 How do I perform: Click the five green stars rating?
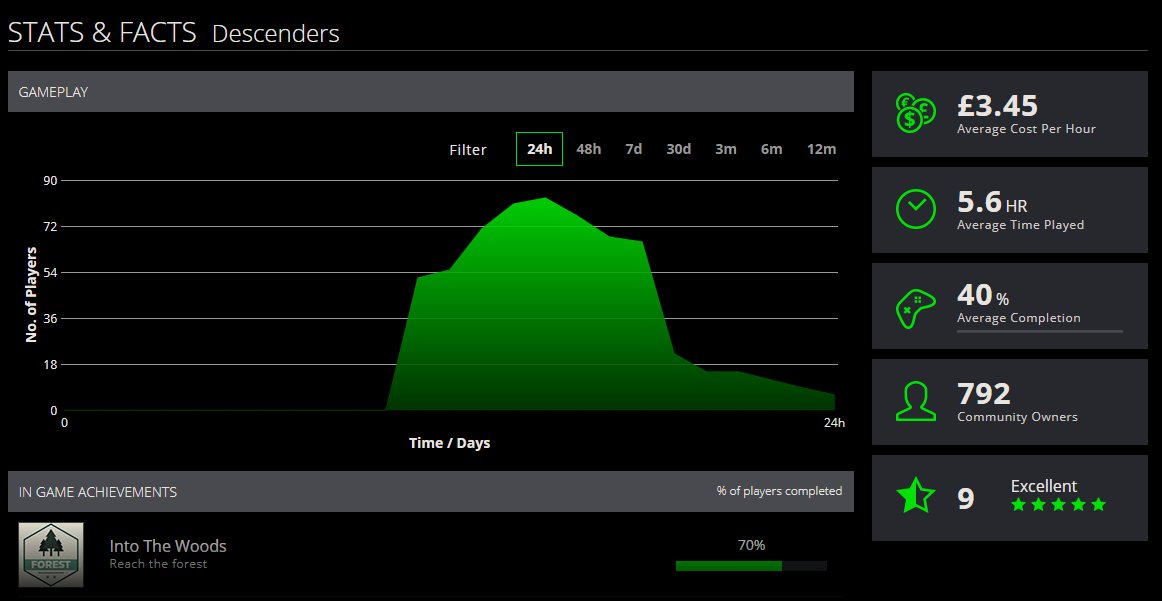tap(1058, 505)
